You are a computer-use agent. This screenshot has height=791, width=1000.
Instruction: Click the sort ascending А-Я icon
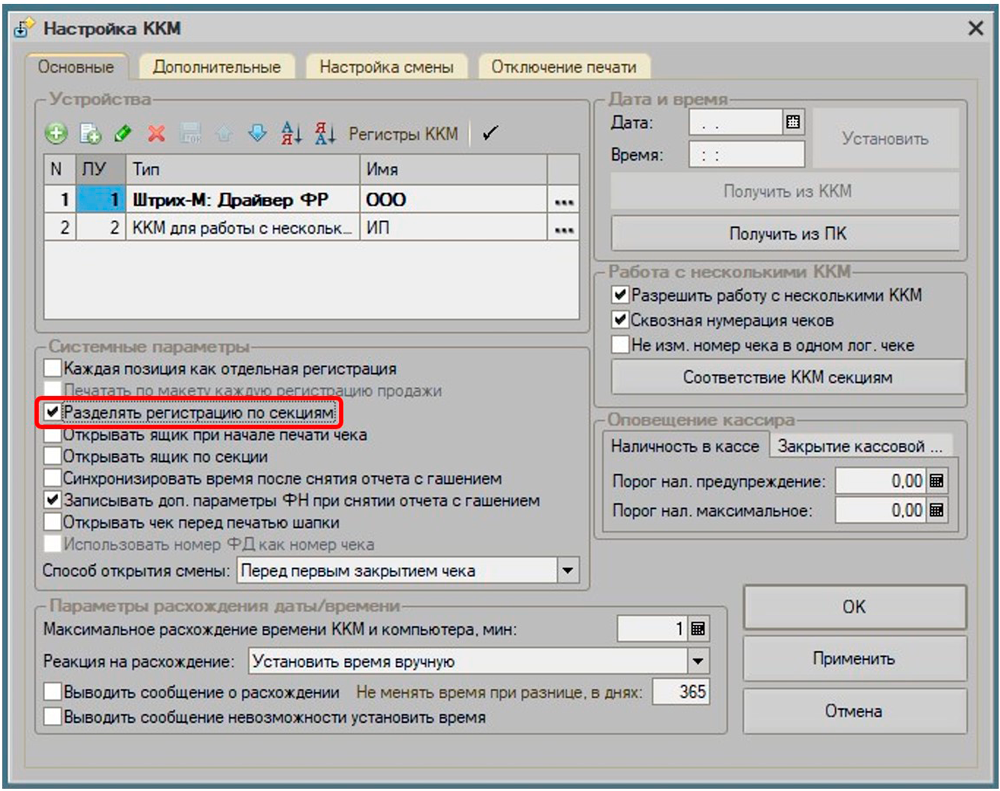coord(291,133)
